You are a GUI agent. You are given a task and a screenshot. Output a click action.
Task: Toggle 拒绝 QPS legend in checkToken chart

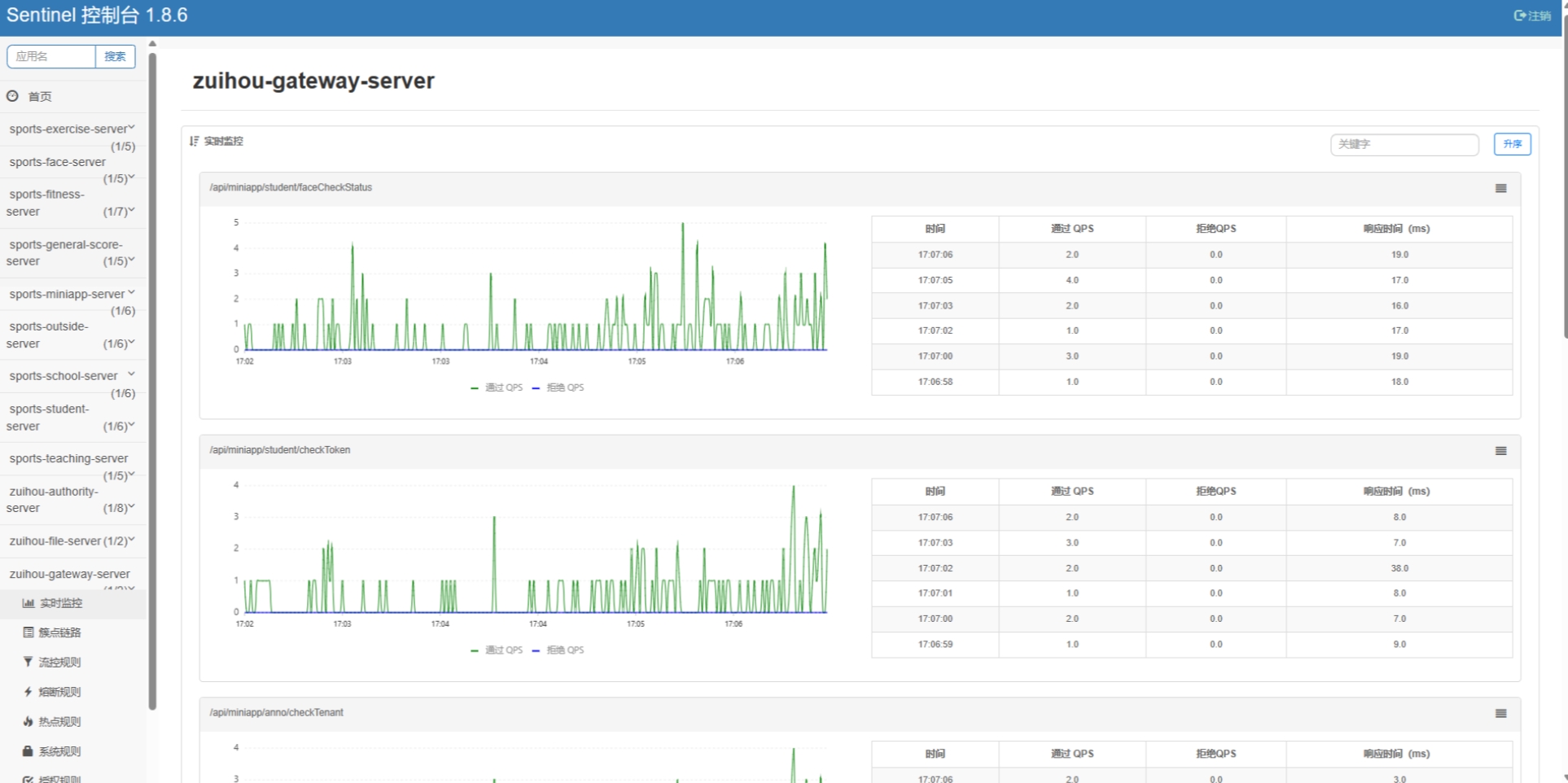(558, 650)
